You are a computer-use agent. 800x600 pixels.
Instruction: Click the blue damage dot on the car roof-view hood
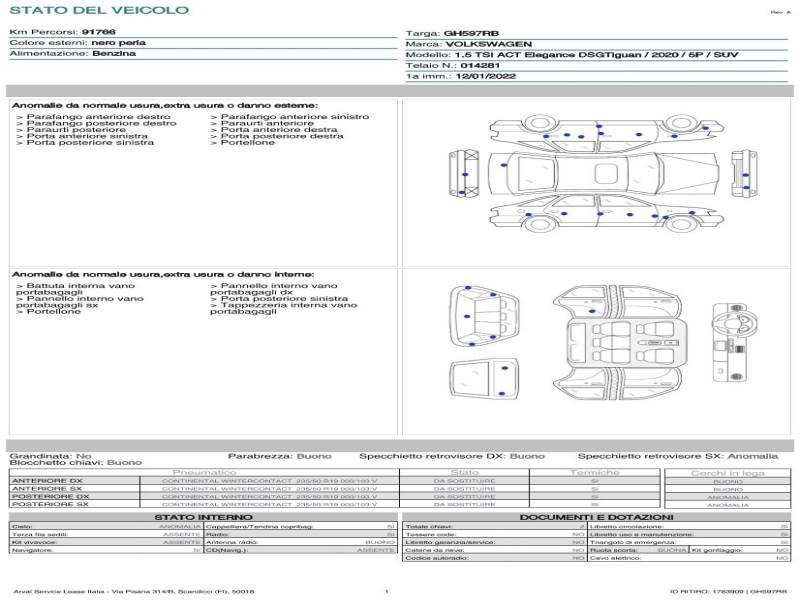pyautogui.click(x=504, y=165)
